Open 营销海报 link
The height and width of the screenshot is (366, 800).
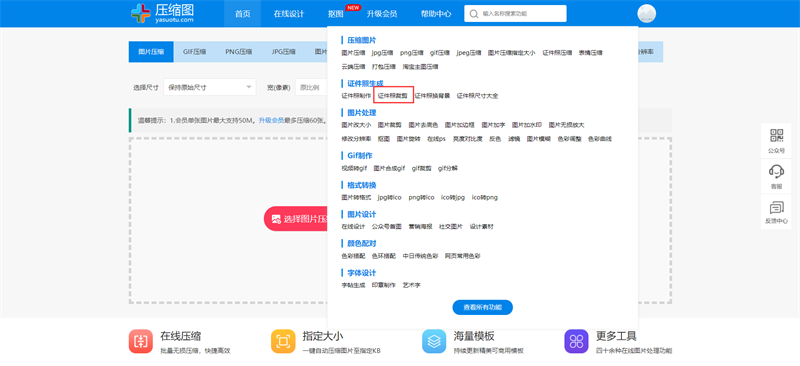point(420,227)
